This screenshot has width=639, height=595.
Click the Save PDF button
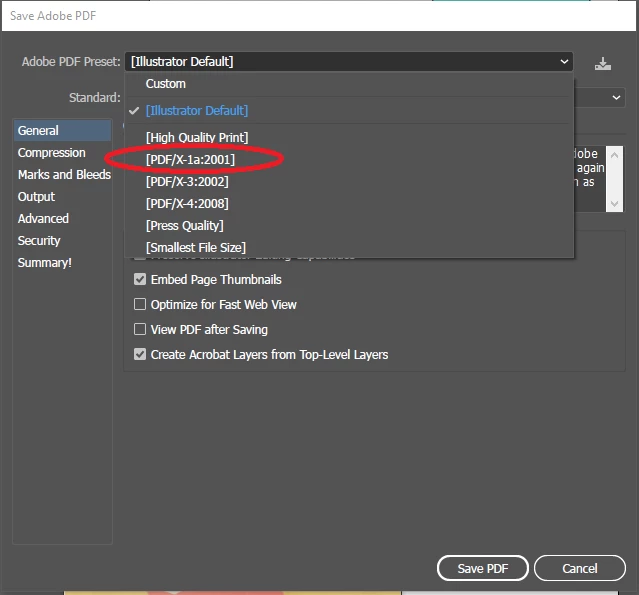coord(483,568)
